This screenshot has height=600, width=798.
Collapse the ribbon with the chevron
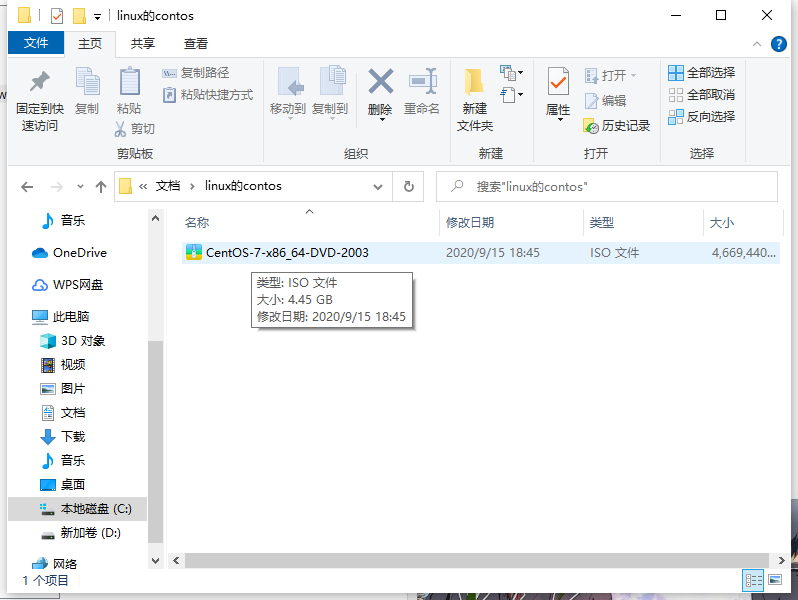click(757, 44)
